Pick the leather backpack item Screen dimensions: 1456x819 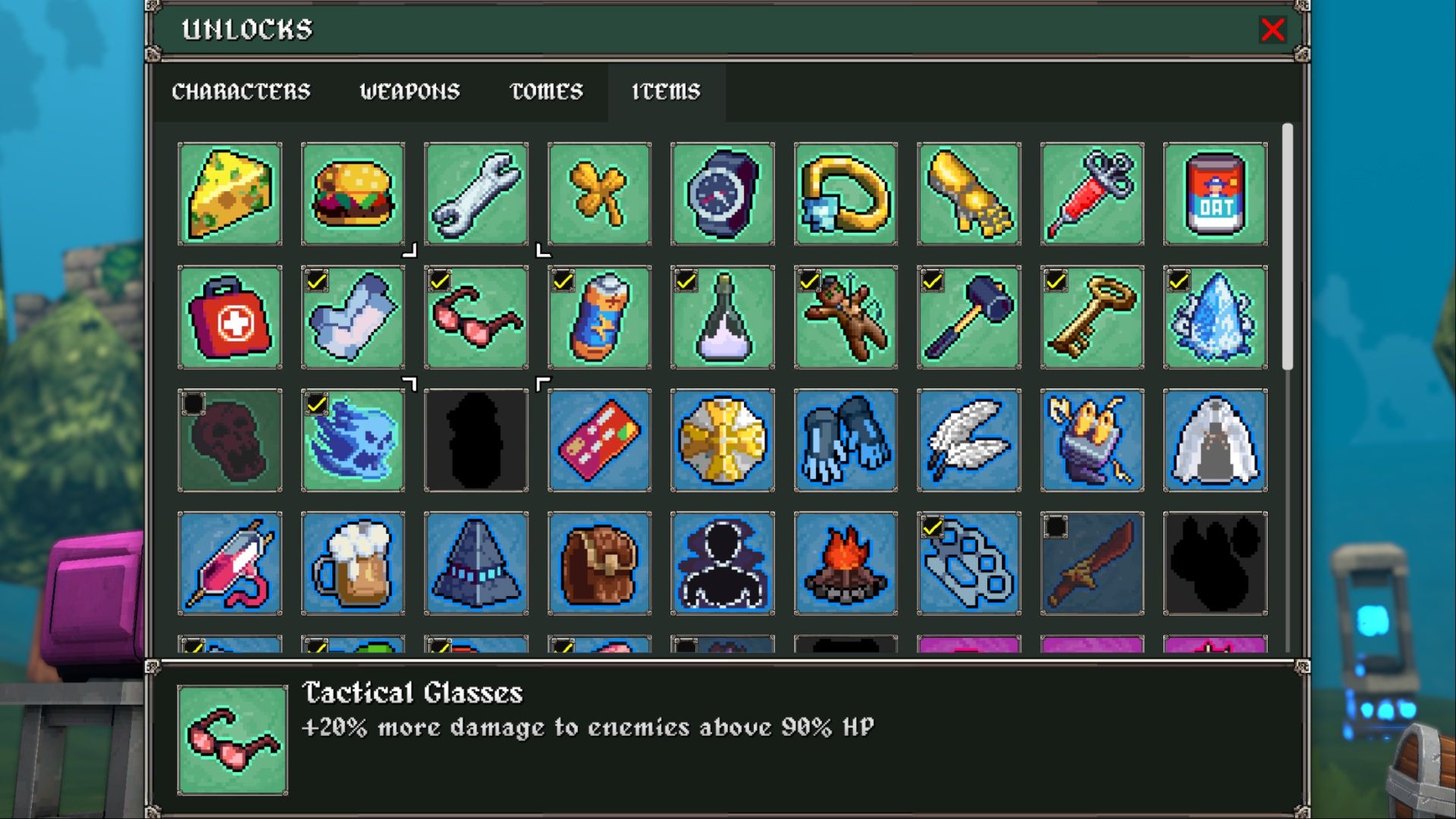point(599,563)
